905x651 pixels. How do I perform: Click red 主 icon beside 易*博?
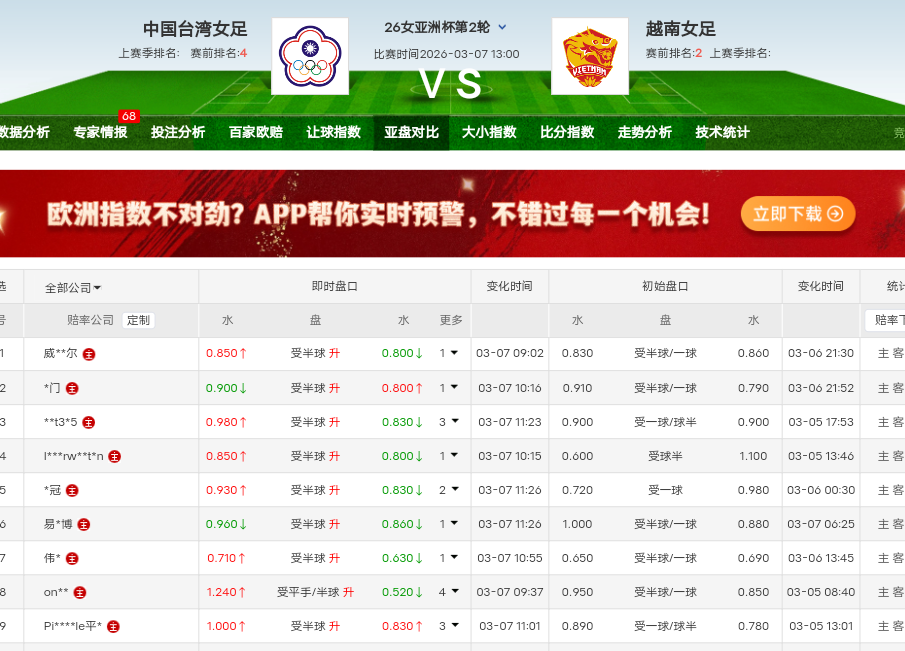click(84, 525)
